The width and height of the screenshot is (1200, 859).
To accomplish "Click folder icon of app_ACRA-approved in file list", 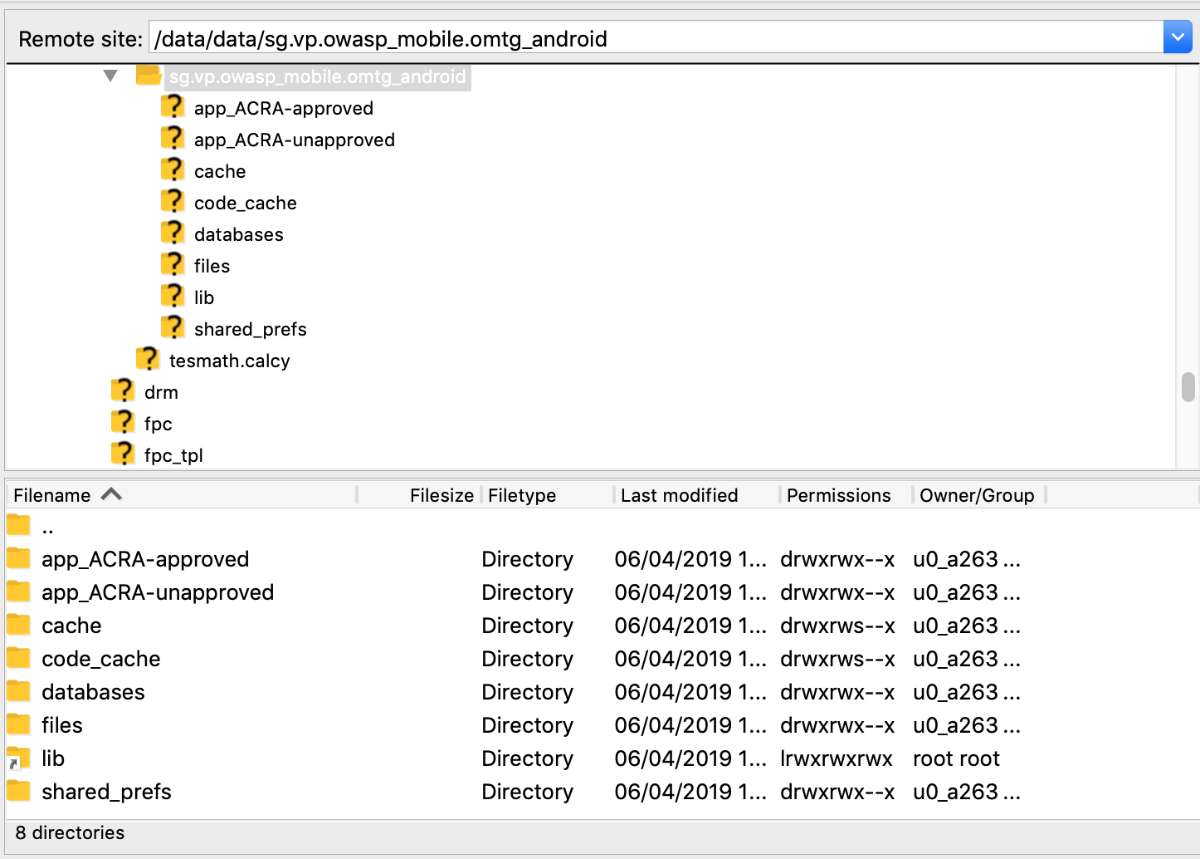I will [19, 559].
